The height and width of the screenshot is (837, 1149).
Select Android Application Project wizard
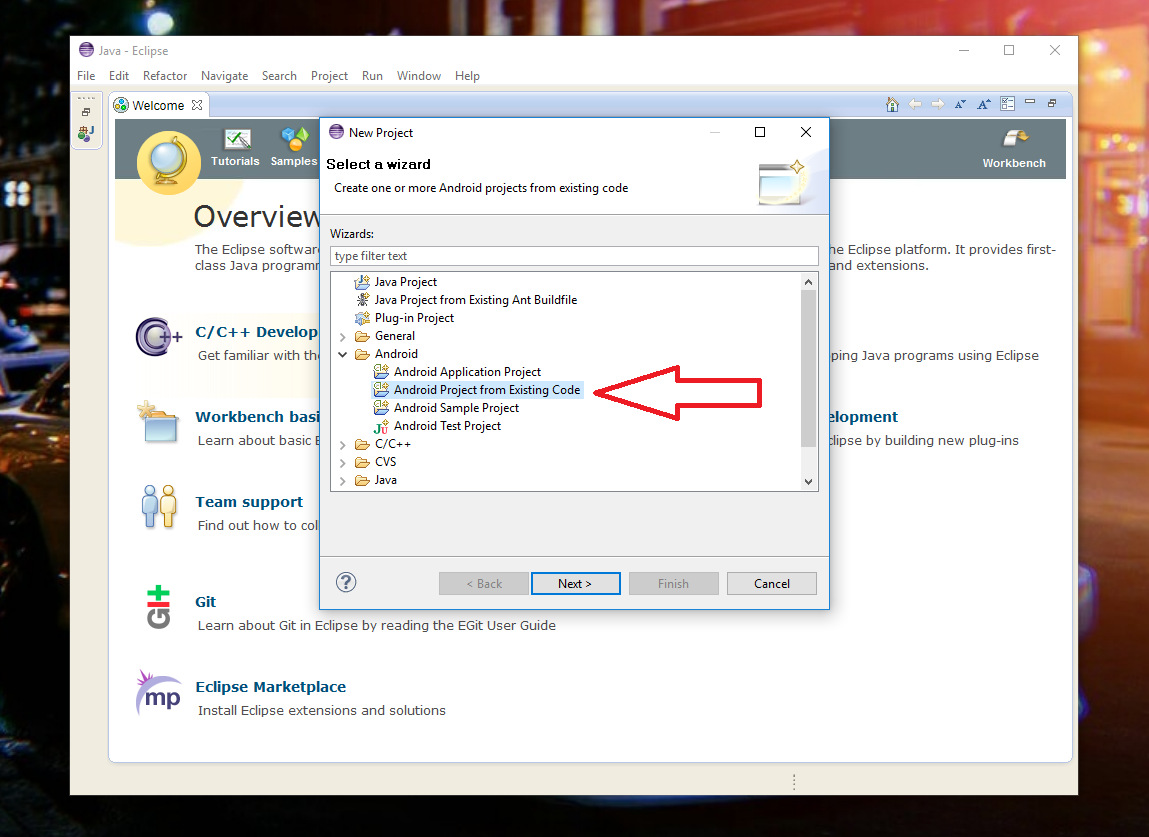467,372
